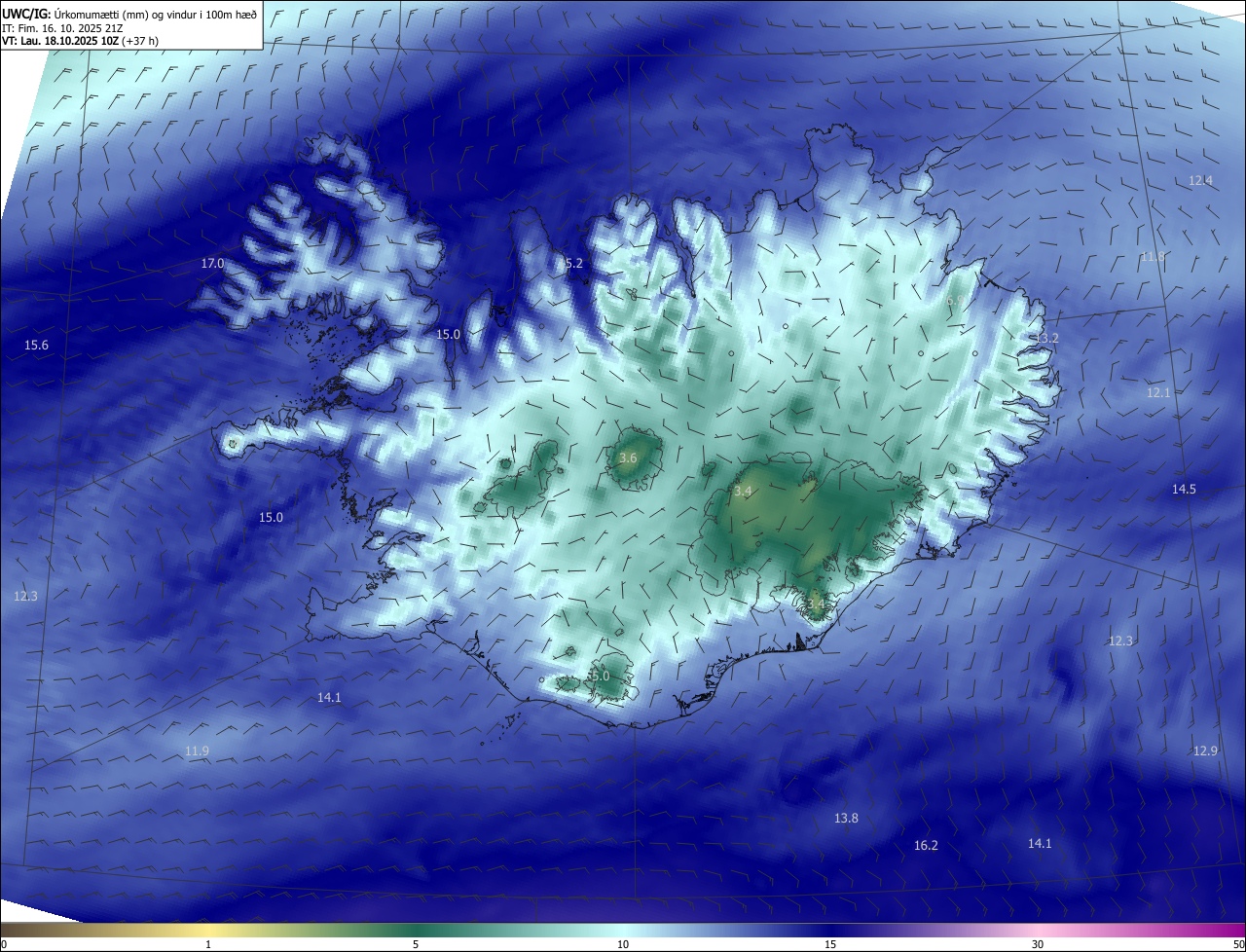Click the 14.5 value on the map
This screenshot has height=952, width=1246.
[x=1184, y=490]
